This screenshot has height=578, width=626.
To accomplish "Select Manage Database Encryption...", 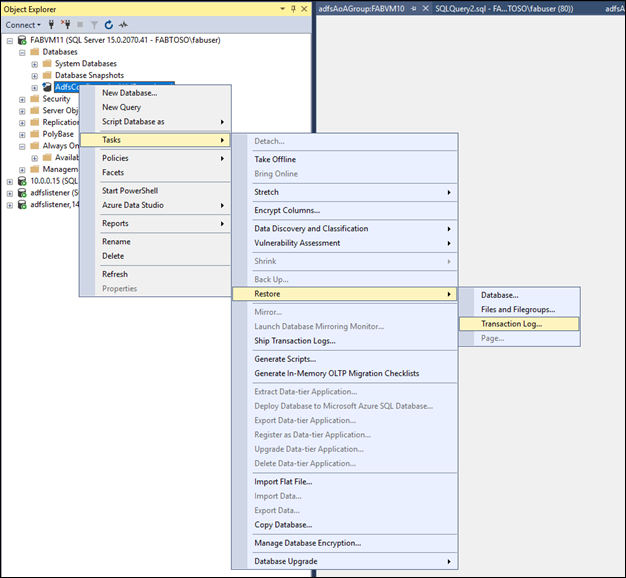I will pos(345,543).
